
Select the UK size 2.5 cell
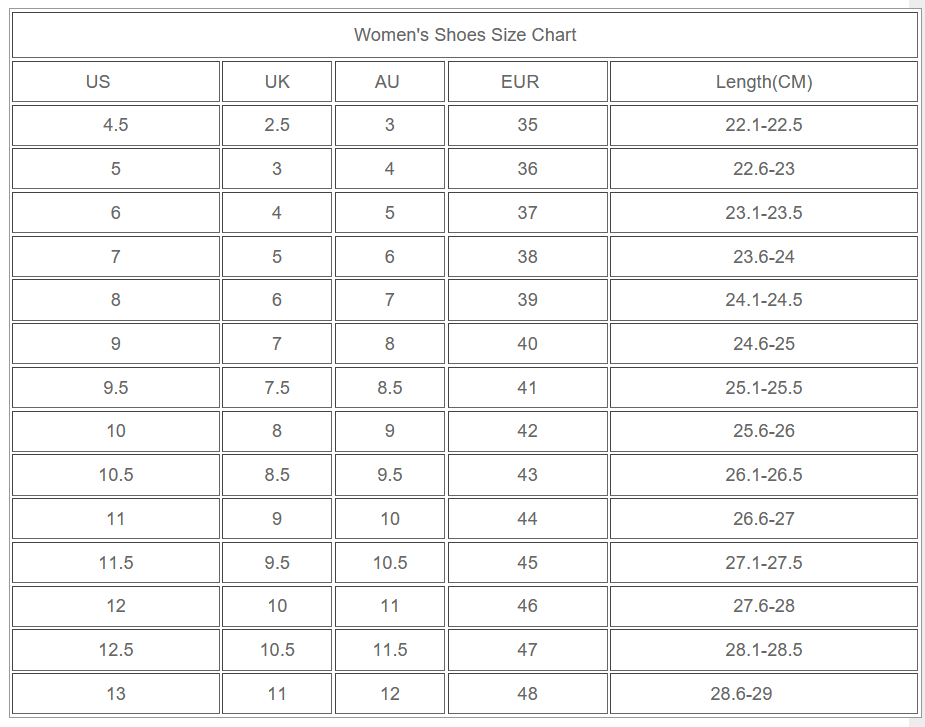[x=277, y=125]
